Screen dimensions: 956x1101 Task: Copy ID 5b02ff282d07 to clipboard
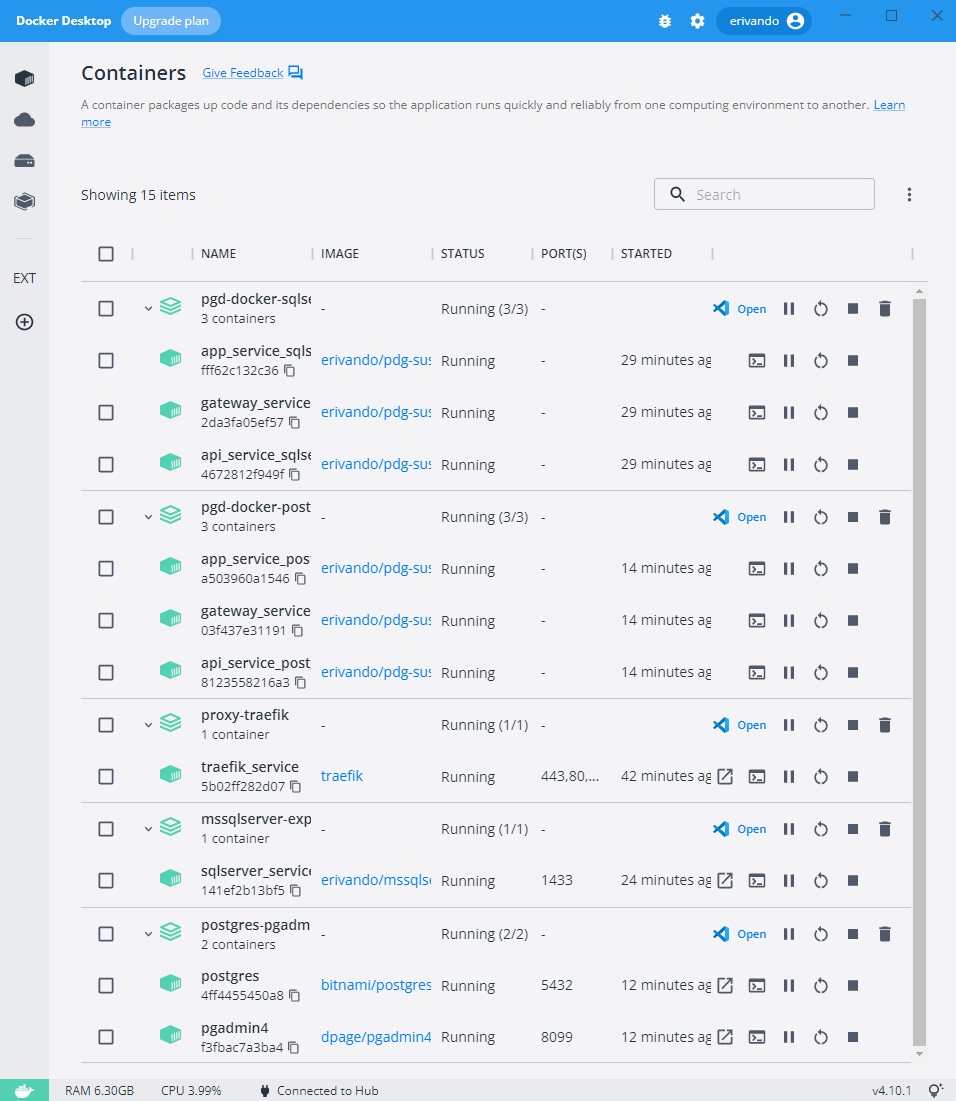[296, 786]
